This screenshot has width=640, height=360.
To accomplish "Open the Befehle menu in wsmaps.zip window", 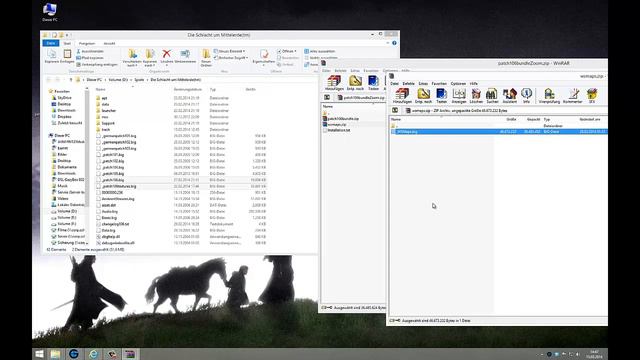I will point(408,83).
